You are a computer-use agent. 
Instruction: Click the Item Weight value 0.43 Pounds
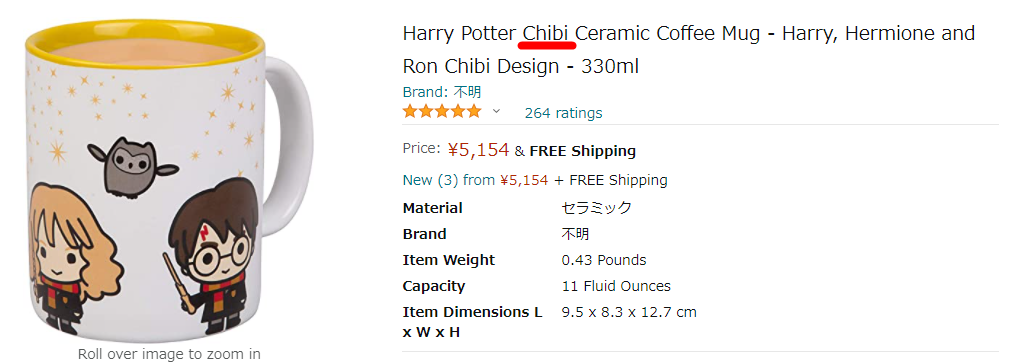tap(604, 260)
